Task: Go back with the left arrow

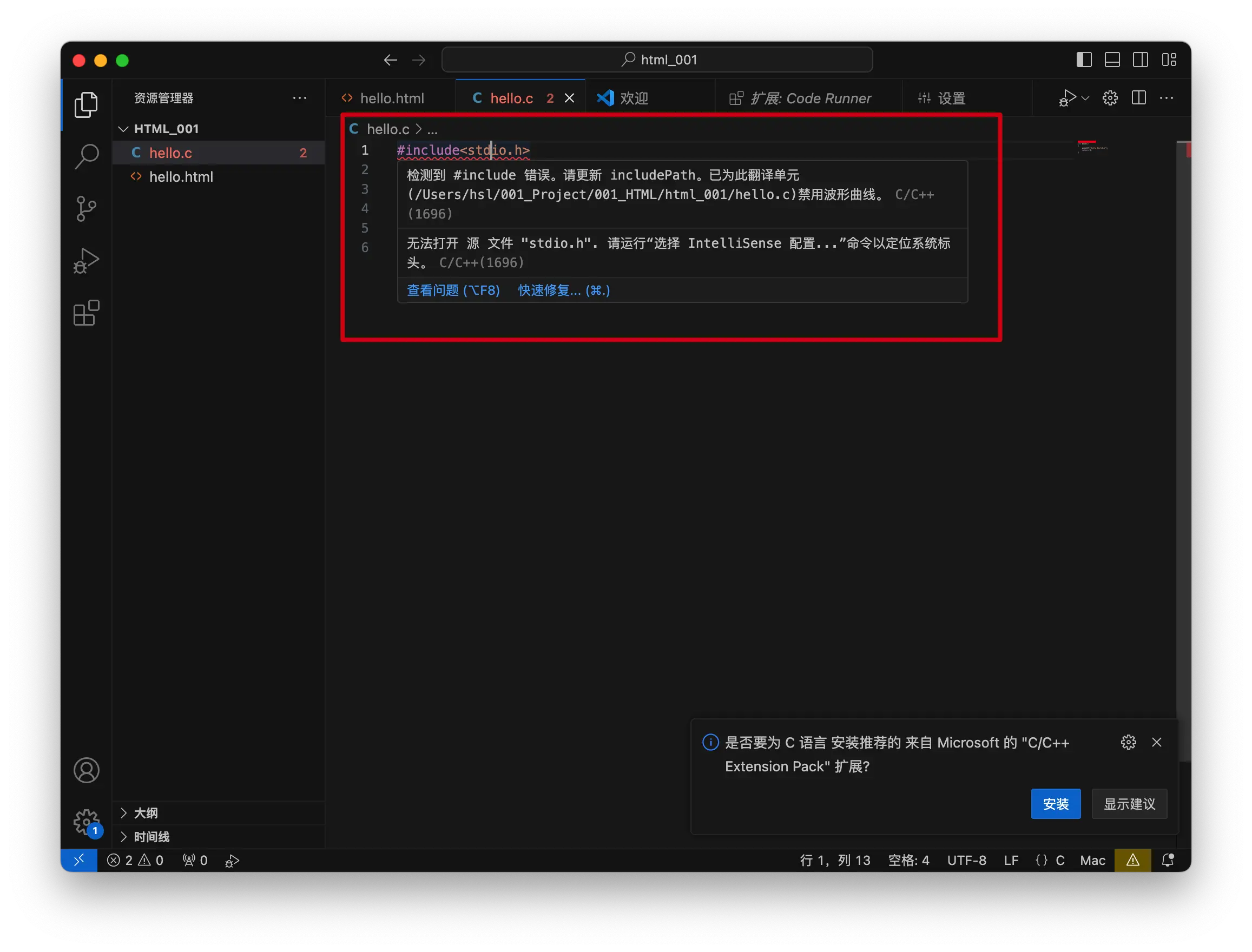Action: 390,59
